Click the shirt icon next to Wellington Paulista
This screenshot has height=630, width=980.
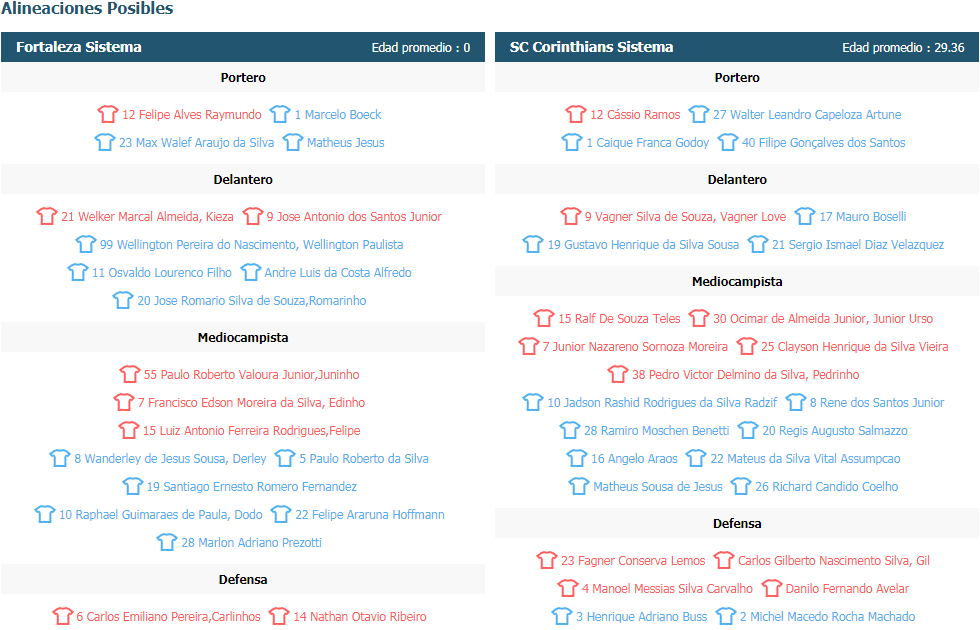(86, 244)
